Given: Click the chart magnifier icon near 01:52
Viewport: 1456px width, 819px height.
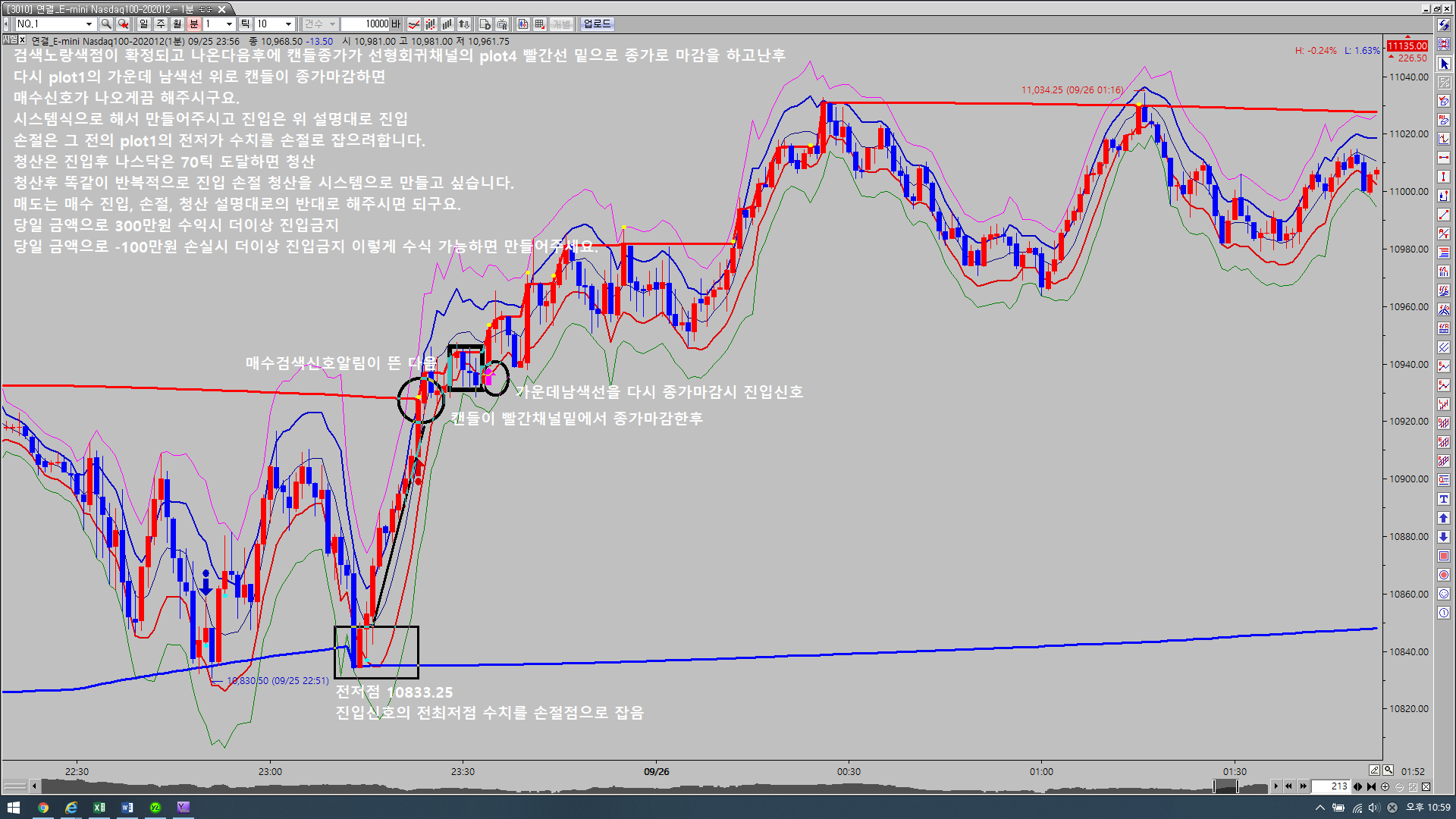Looking at the screenshot, I should coord(1388,770).
